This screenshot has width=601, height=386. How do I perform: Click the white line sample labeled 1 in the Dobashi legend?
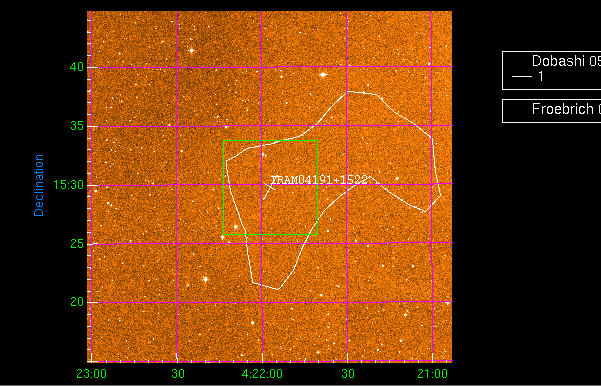point(522,77)
